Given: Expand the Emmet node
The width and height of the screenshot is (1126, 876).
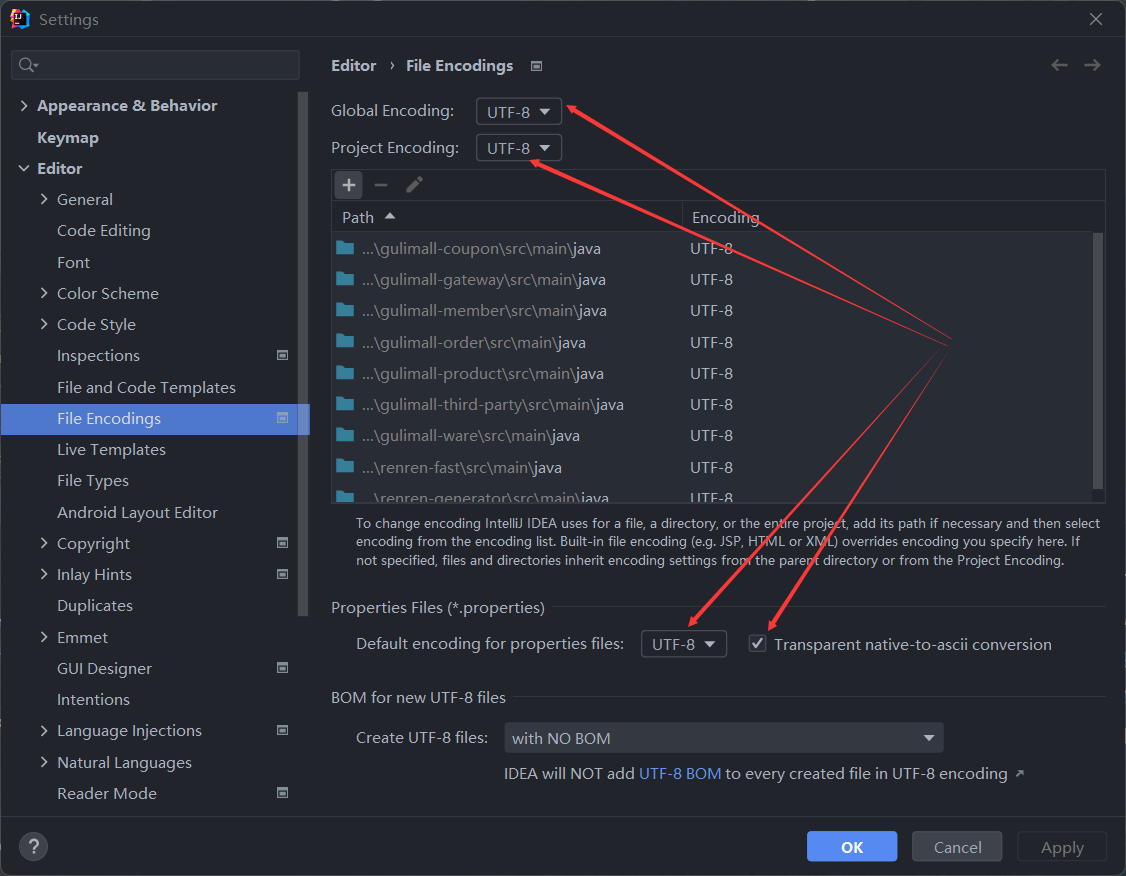Looking at the screenshot, I should point(44,637).
